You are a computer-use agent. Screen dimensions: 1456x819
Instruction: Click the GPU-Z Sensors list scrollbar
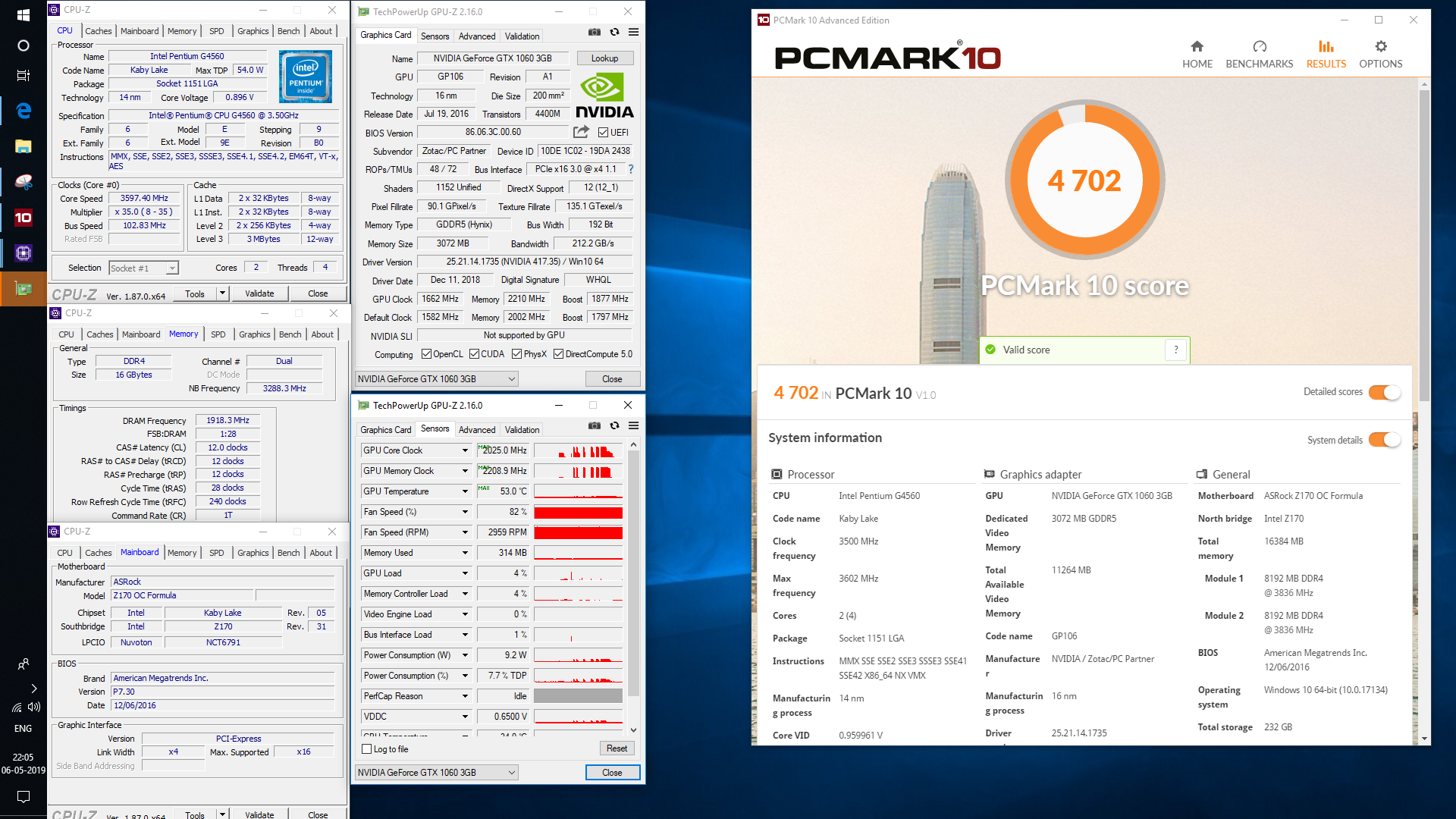pyautogui.click(x=634, y=574)
